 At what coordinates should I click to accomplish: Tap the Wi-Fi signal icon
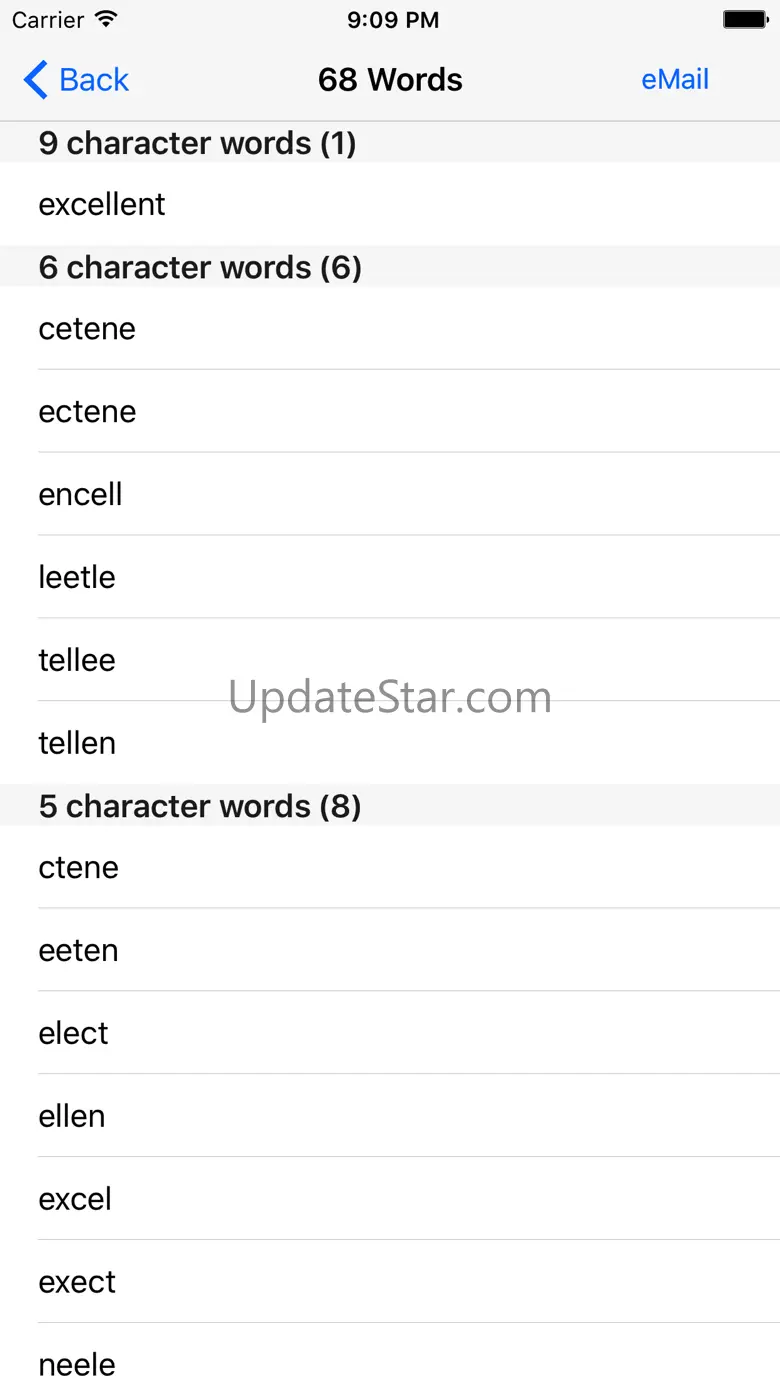(x=106, y=20)
